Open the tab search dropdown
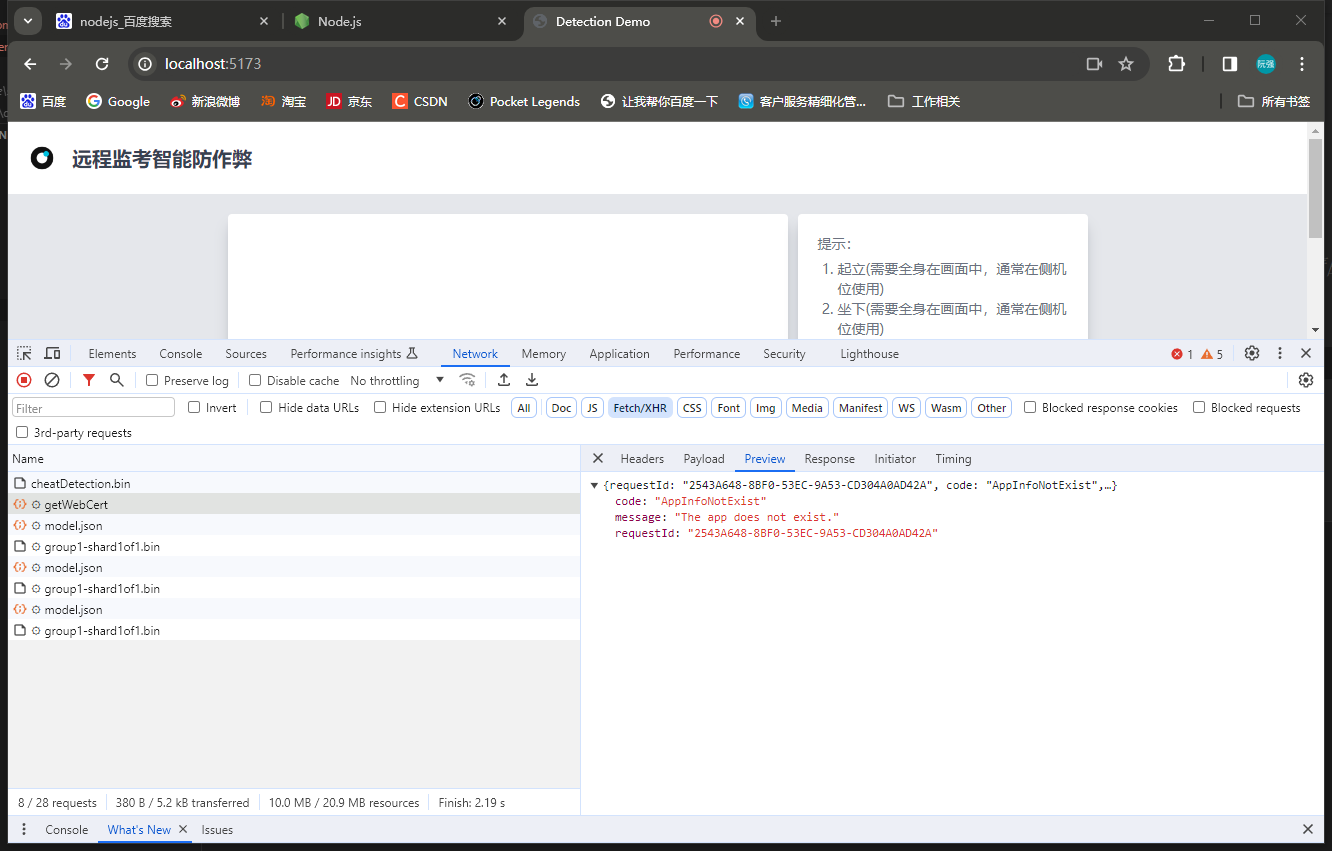The image size is (1332, 851). point(28,21)
